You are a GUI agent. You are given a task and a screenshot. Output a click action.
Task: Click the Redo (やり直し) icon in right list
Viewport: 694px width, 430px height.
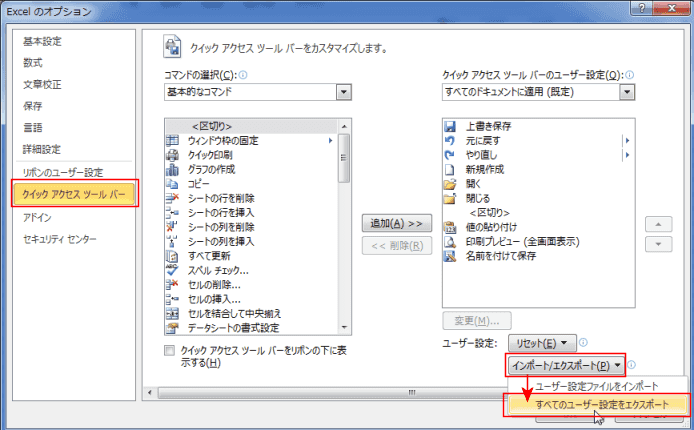[450, 155]
